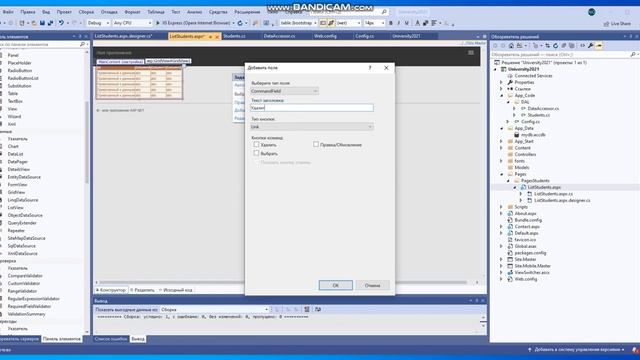Open the Список ошибок tab
The image size is (640, 360).
tap(111, 339)
